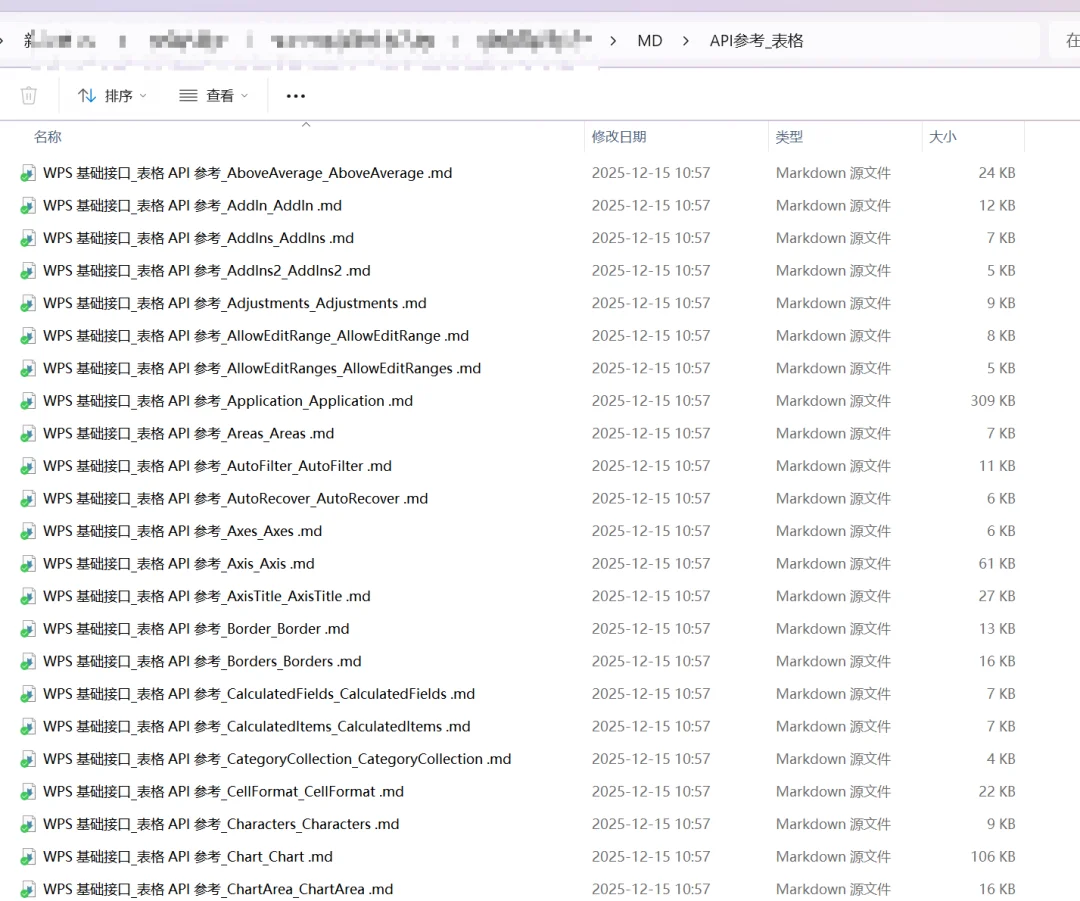1080x901 pixels.
Task: Open the 排序 sort dropdown
Action: (112, 96)
